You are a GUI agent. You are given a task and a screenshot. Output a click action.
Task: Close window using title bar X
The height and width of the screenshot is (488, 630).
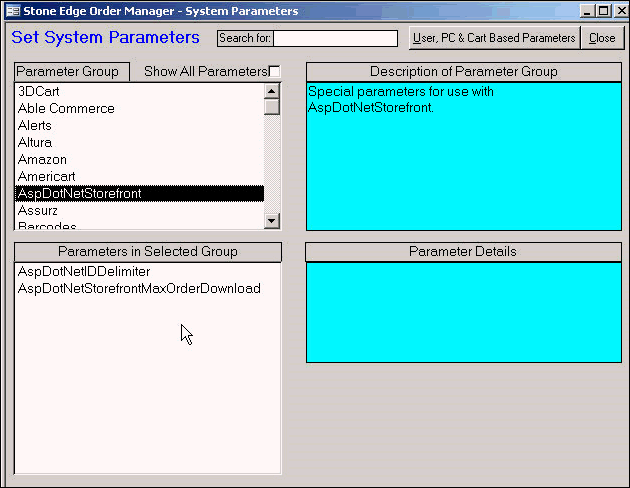621,11
